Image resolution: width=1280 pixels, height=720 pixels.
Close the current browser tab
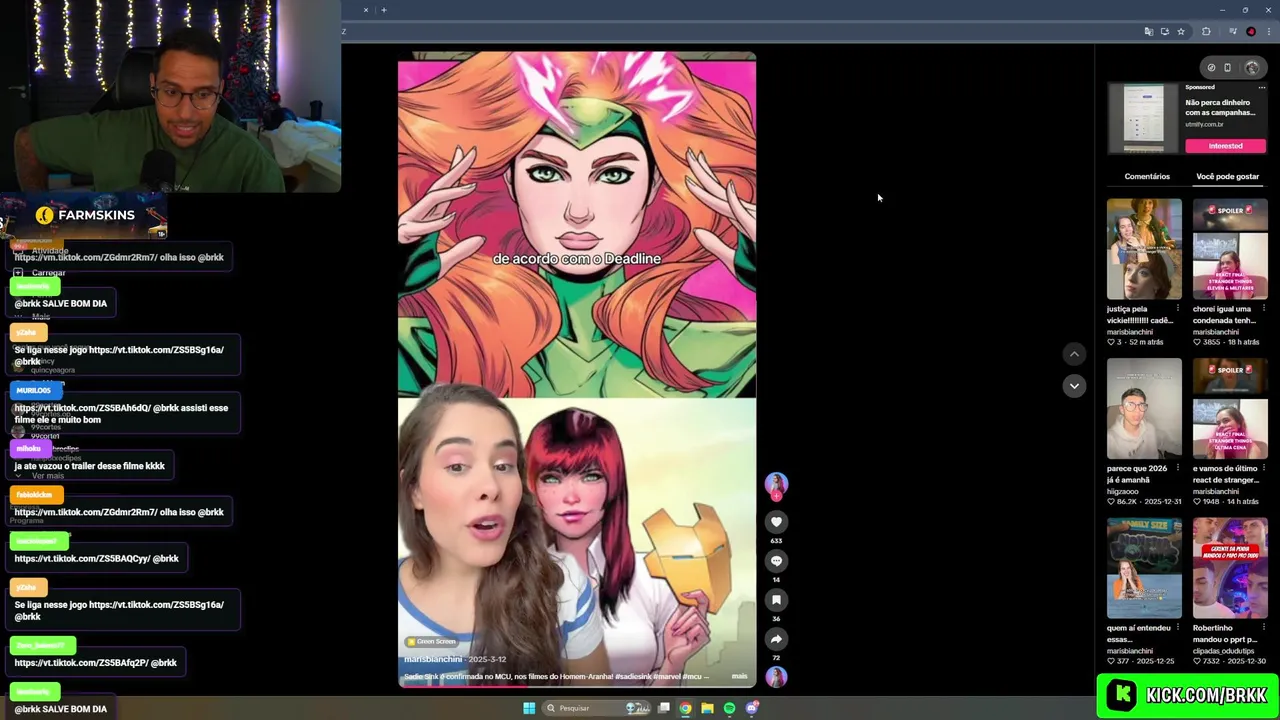click(x=366, y=10)
